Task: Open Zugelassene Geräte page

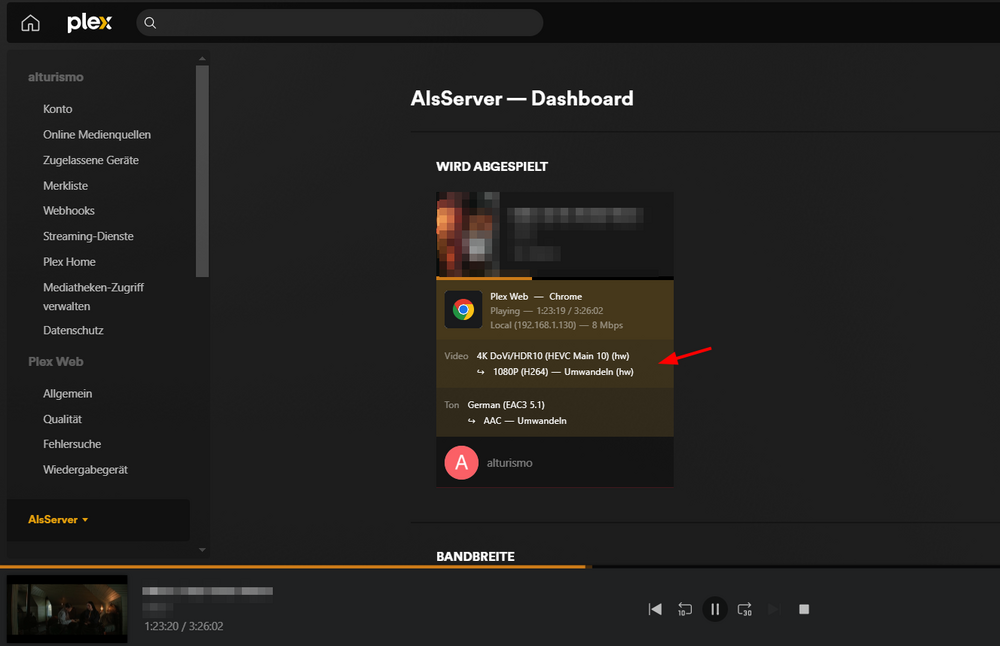Action: coord(91,160)
